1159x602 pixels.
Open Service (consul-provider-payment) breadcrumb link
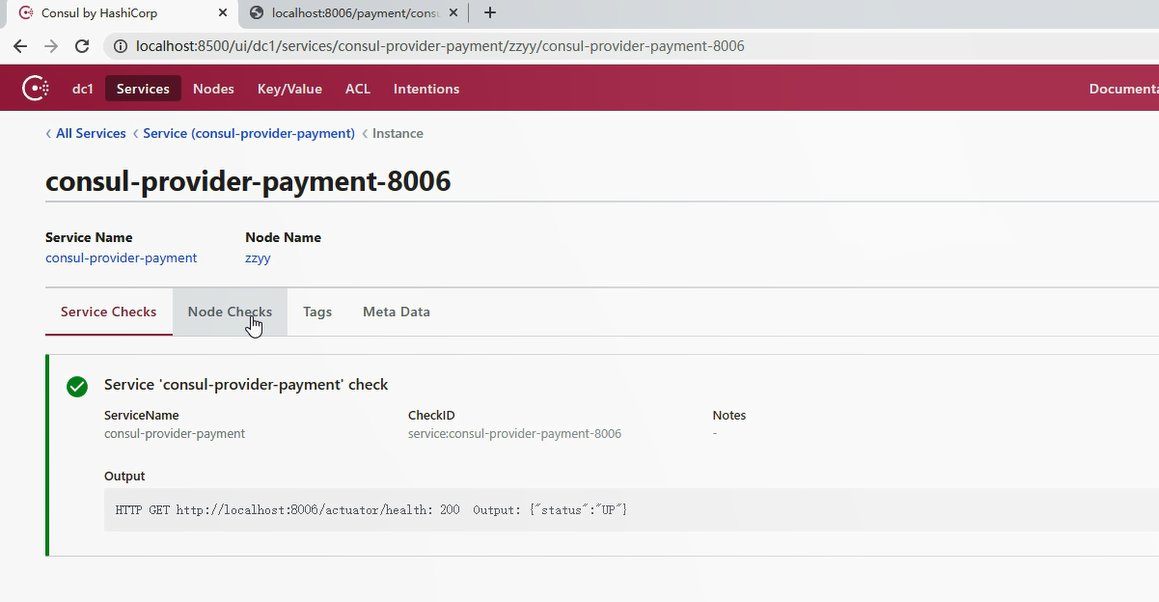(249, 133)
